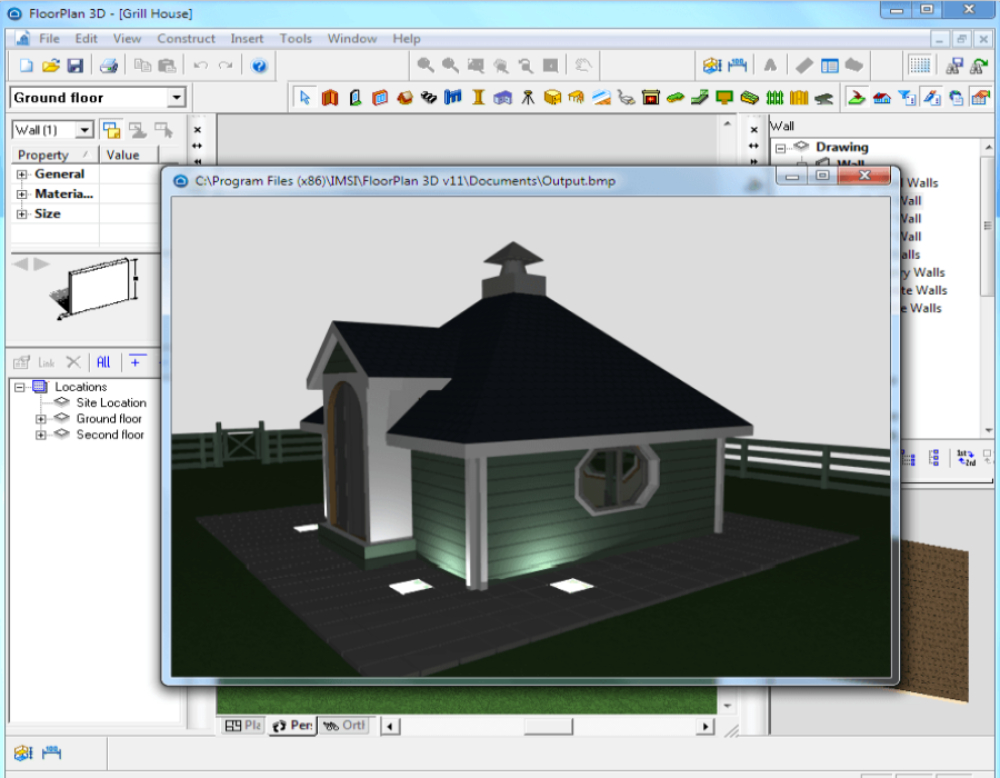This screenshot has height=778, width=1000.
Task: Open the Ground floor level dropdown
Action: pyautogui.click(x=176, y=98)
